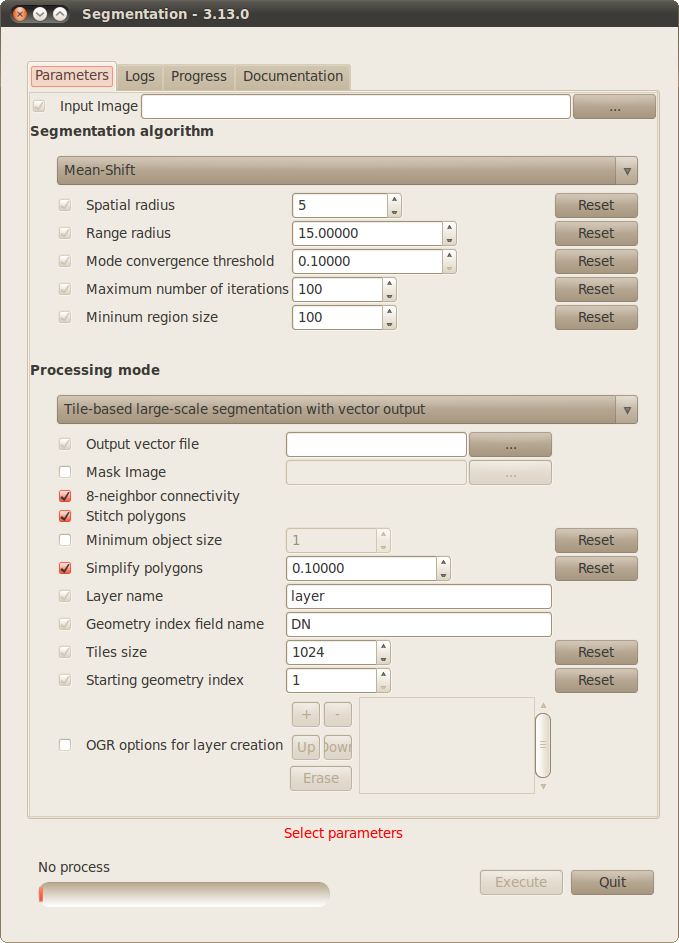
Task: Browse for the Output vector file
Action: tap(510, 444)
